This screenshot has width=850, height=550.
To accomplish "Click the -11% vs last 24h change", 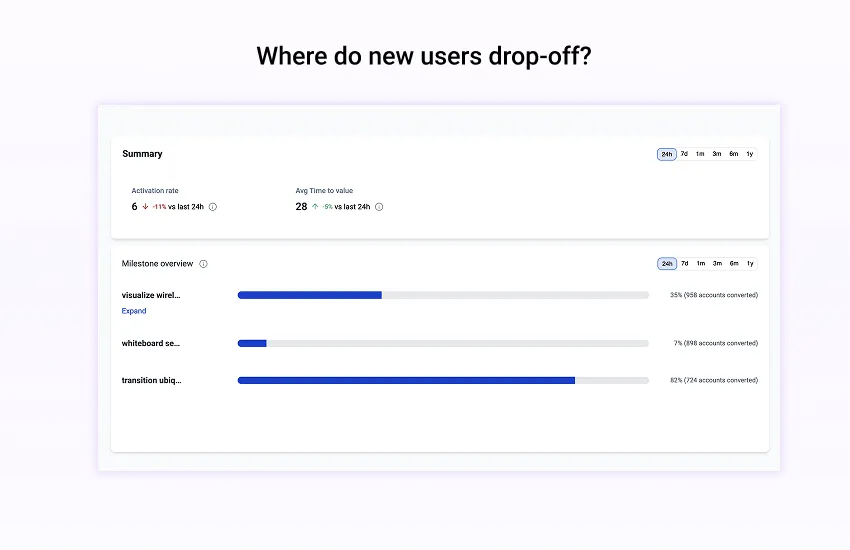I will [178, 207].
